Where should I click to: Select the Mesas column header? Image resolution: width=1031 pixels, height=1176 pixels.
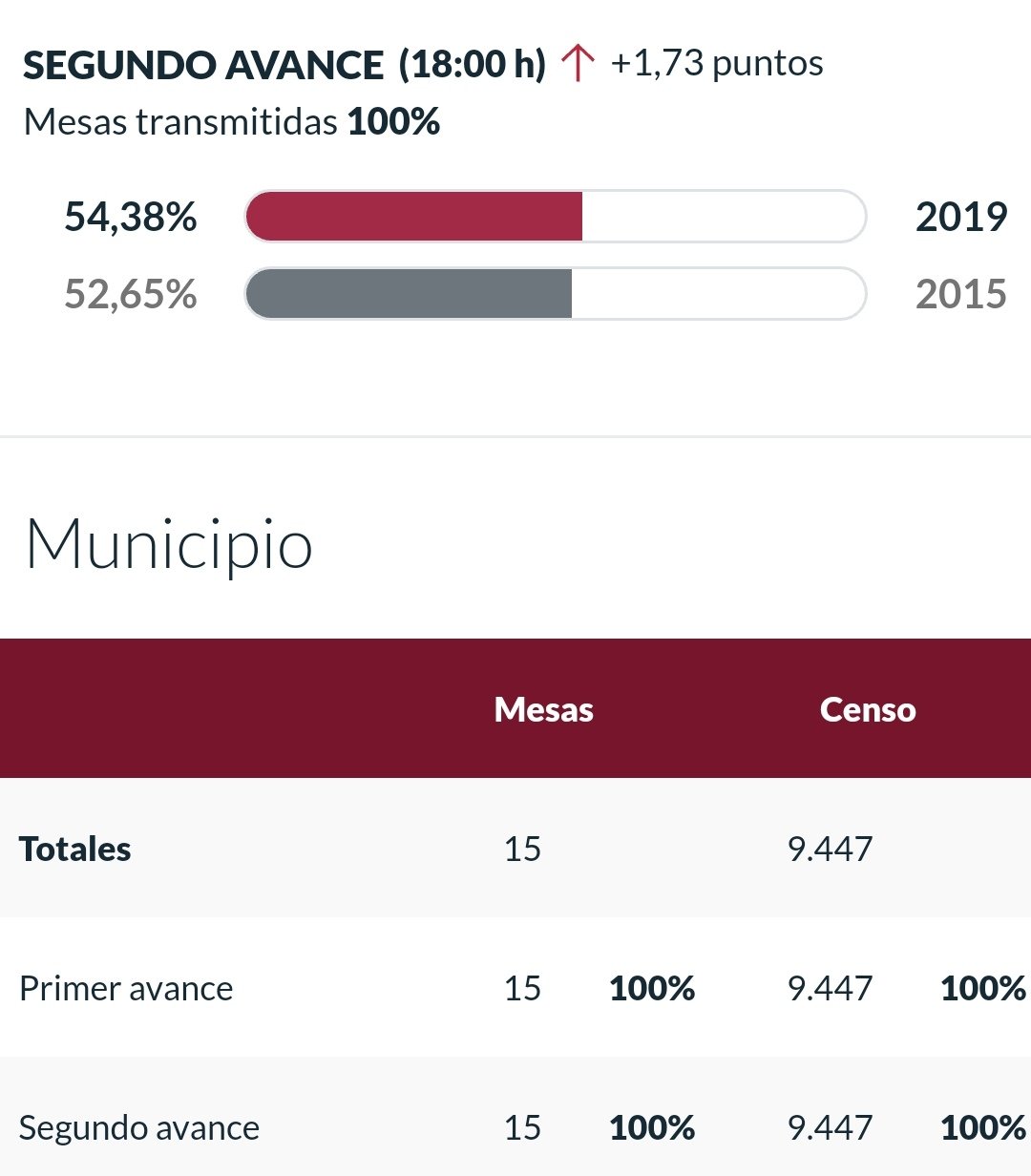pyautogui.click(x=544, y=709)
